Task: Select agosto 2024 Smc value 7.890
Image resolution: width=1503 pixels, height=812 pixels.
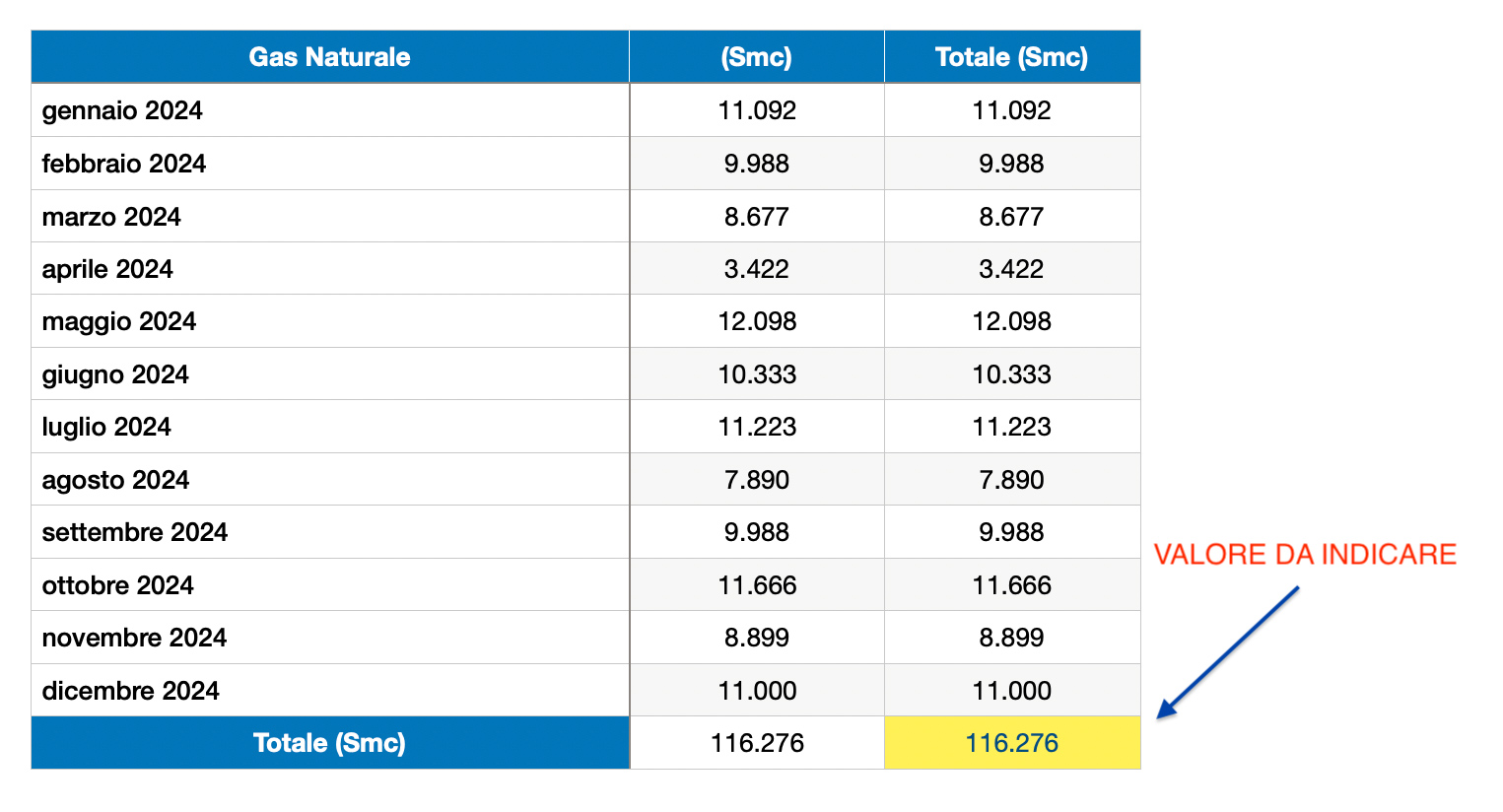Action: click(757, 480)
